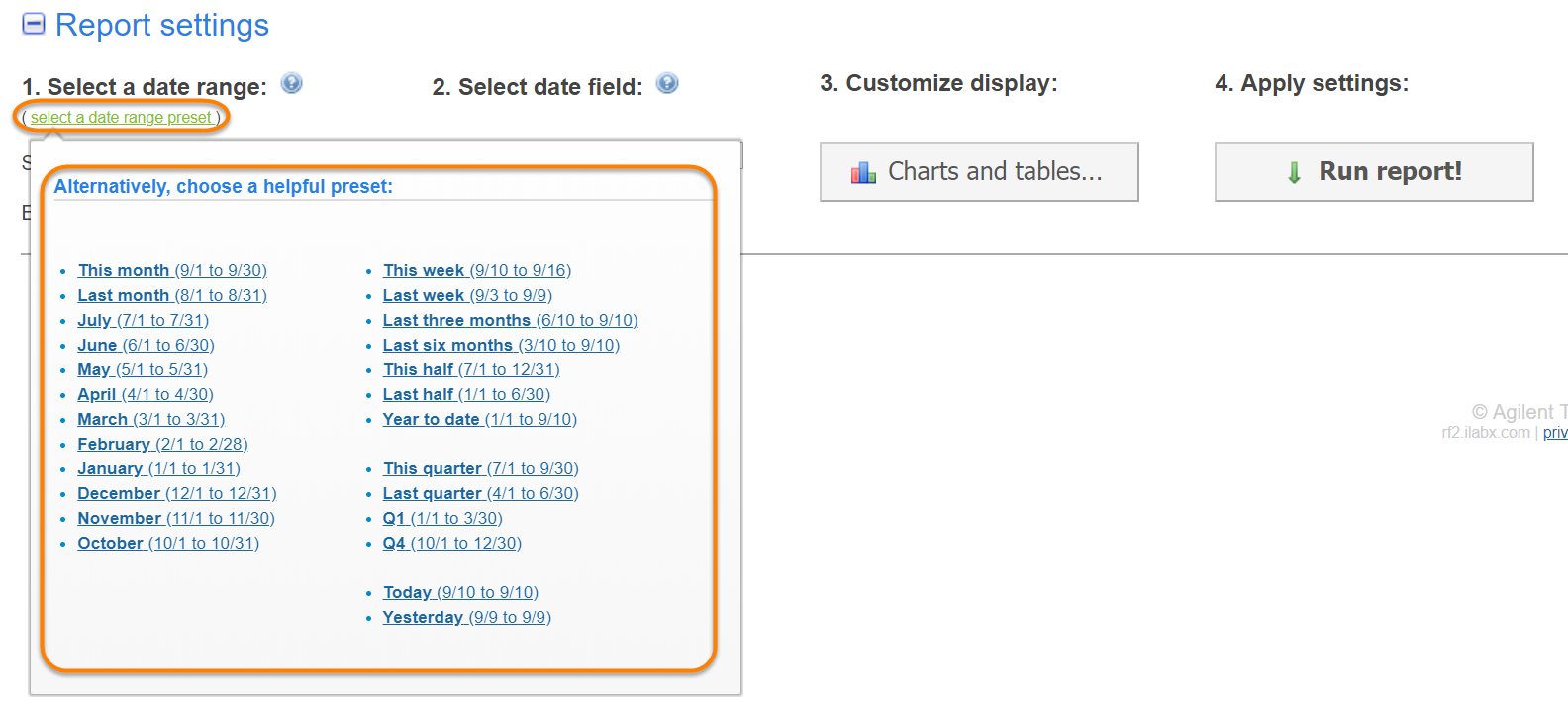Click help icon beside Select date field
The height and width of the screenshot is (709, 1568).
coord(668,83)
